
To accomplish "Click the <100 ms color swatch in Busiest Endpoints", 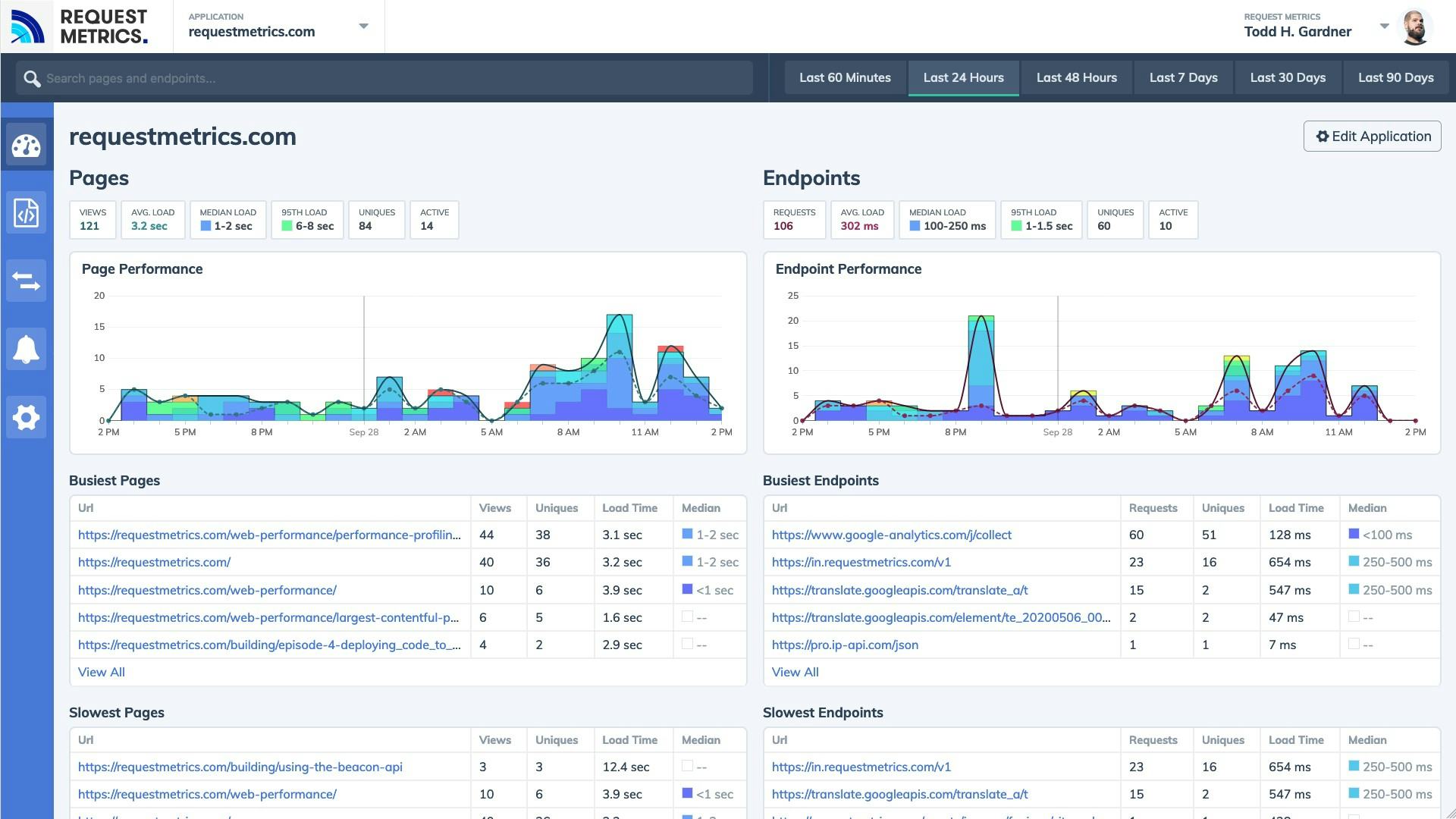I will 1354,535.
